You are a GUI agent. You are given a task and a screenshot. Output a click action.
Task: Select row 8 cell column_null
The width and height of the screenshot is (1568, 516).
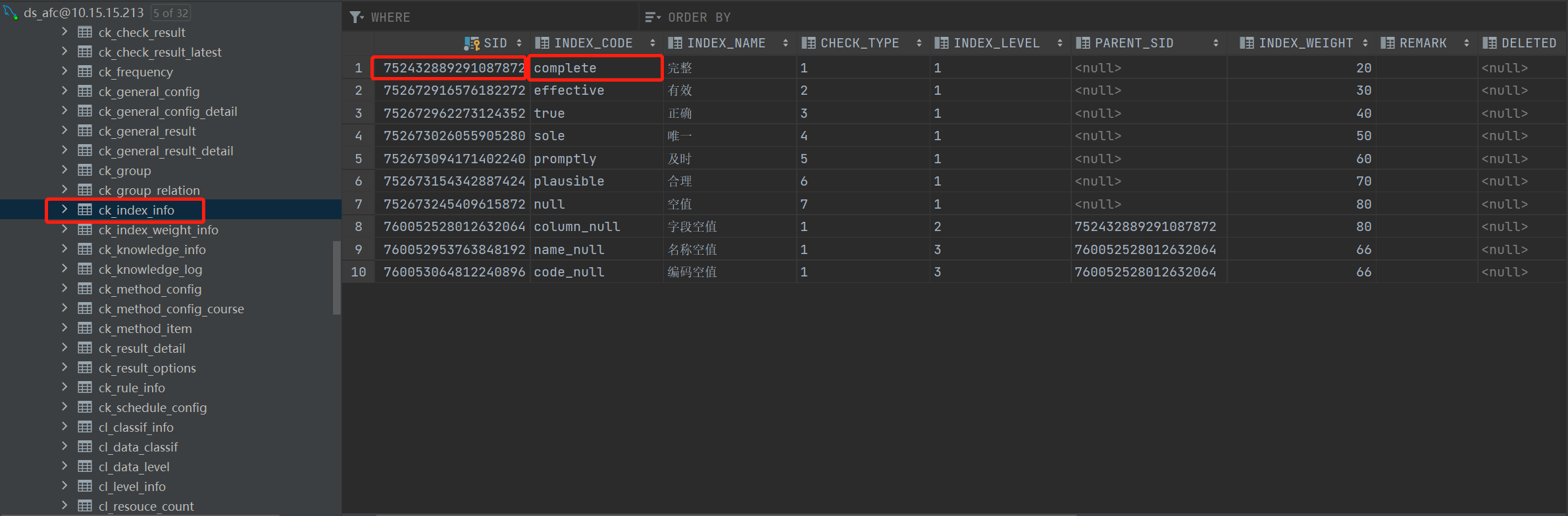pyautogui.click(x=576, y=227)
